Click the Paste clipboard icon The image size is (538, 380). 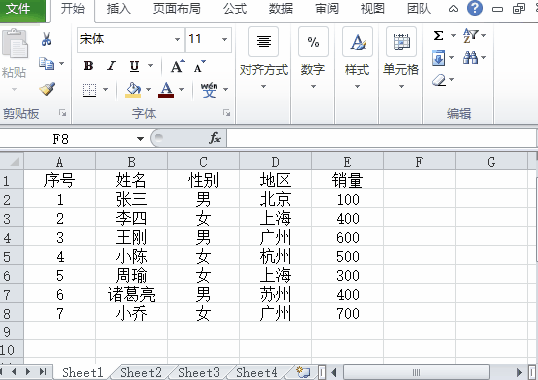15,44
